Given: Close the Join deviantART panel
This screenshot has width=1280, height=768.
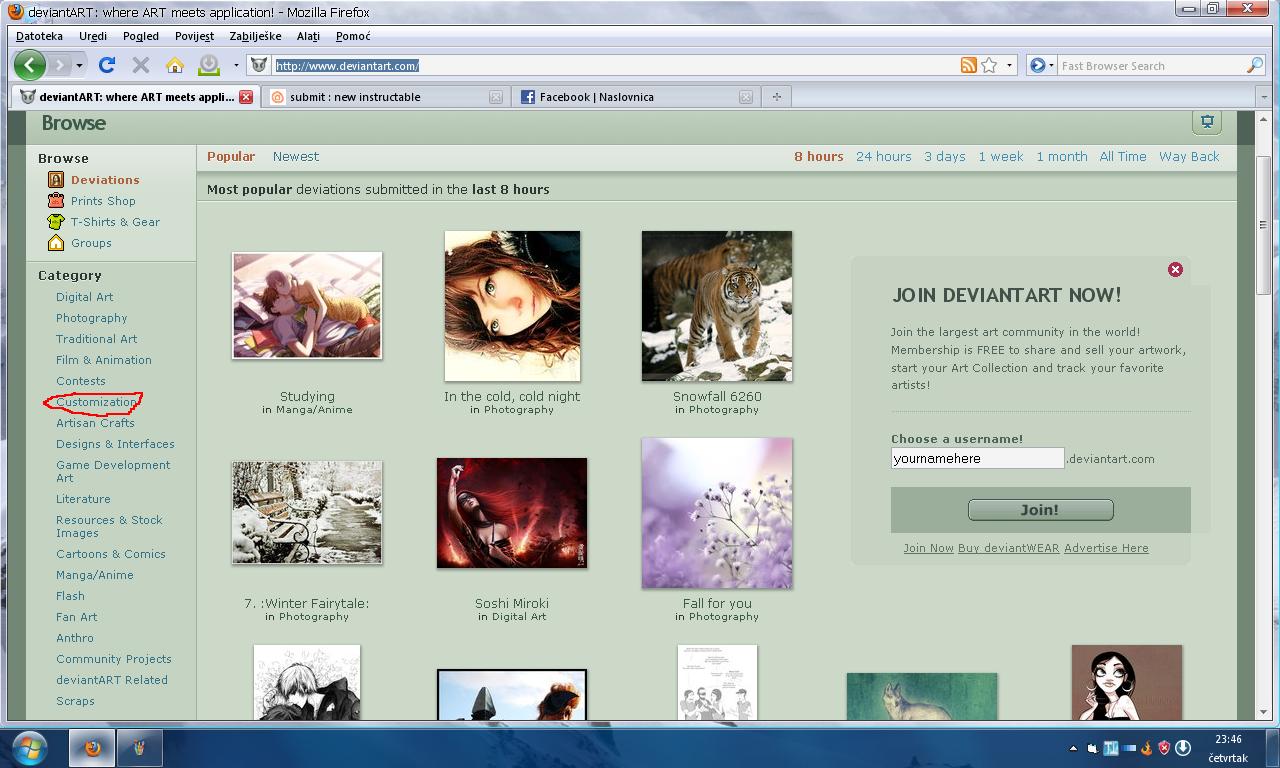Looking at the screenshot, I should point(1175,269).
